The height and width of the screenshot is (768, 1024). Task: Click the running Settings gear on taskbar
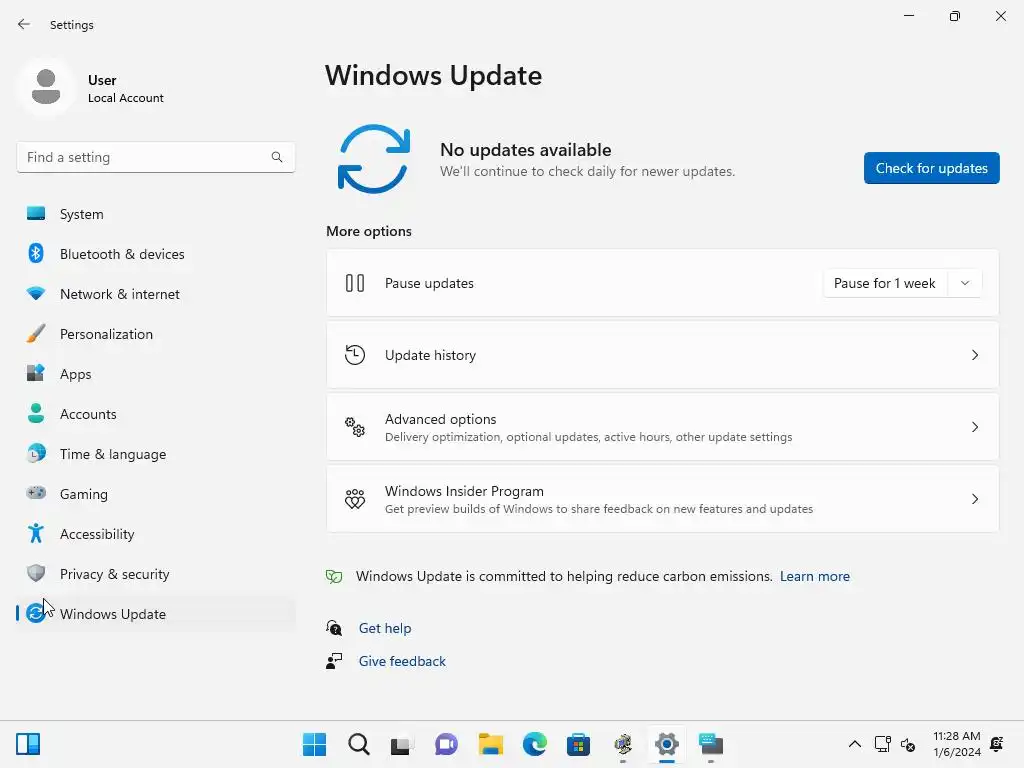[x=667, y=744]
